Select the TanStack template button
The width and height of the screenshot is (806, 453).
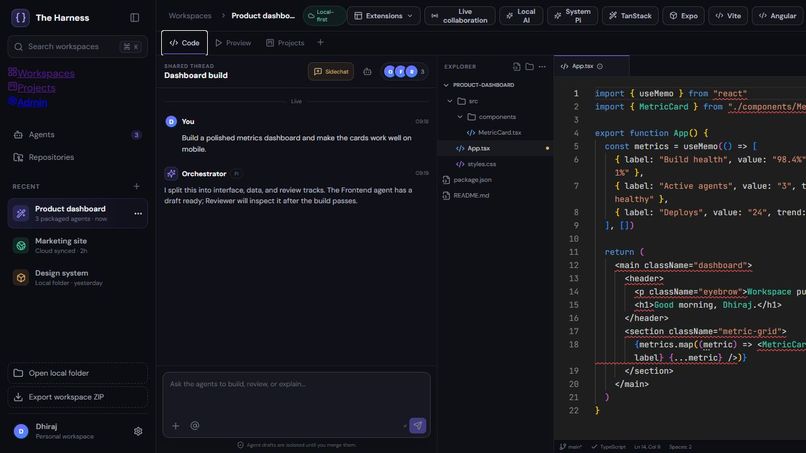[x=630, y=16]
